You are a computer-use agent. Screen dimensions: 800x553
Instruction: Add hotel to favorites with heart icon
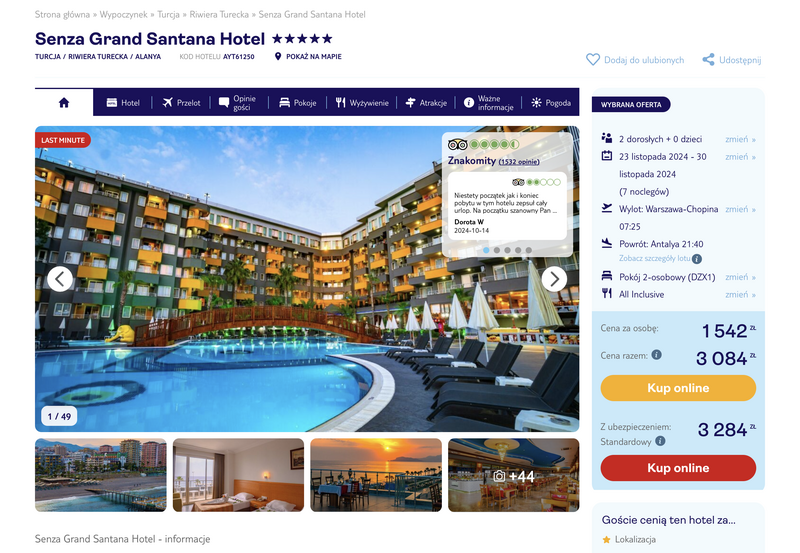coord(593,60)
